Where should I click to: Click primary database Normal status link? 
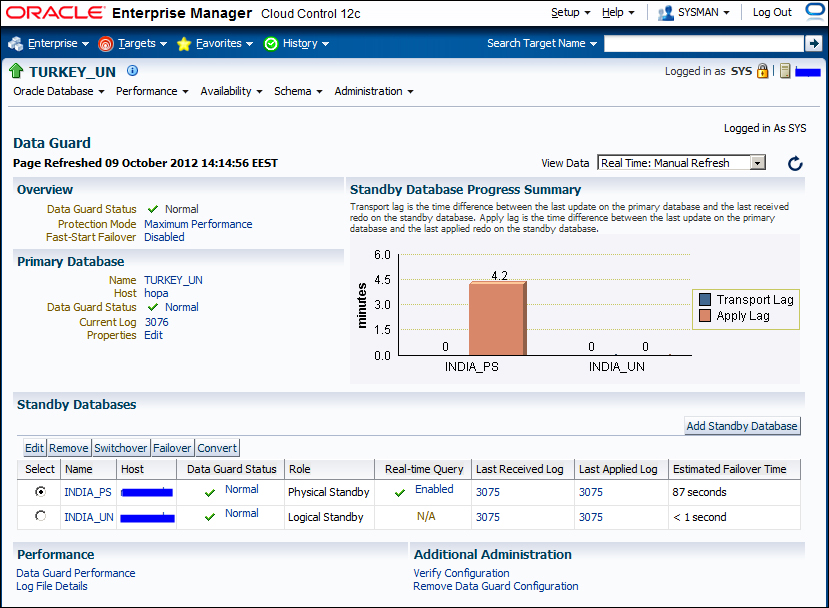[x=182, y=307]
